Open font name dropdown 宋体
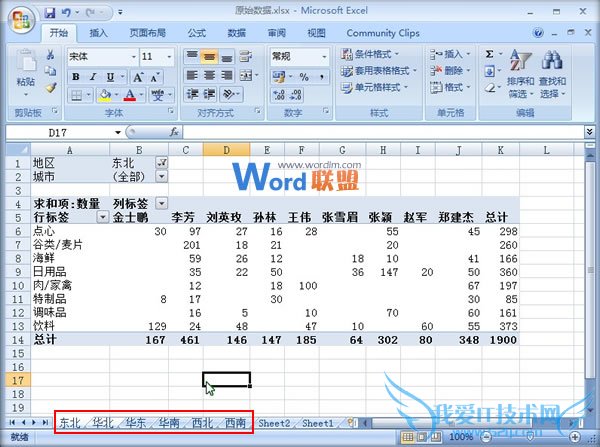The height and width of the screenshot is (447, 600). (134, 57)
